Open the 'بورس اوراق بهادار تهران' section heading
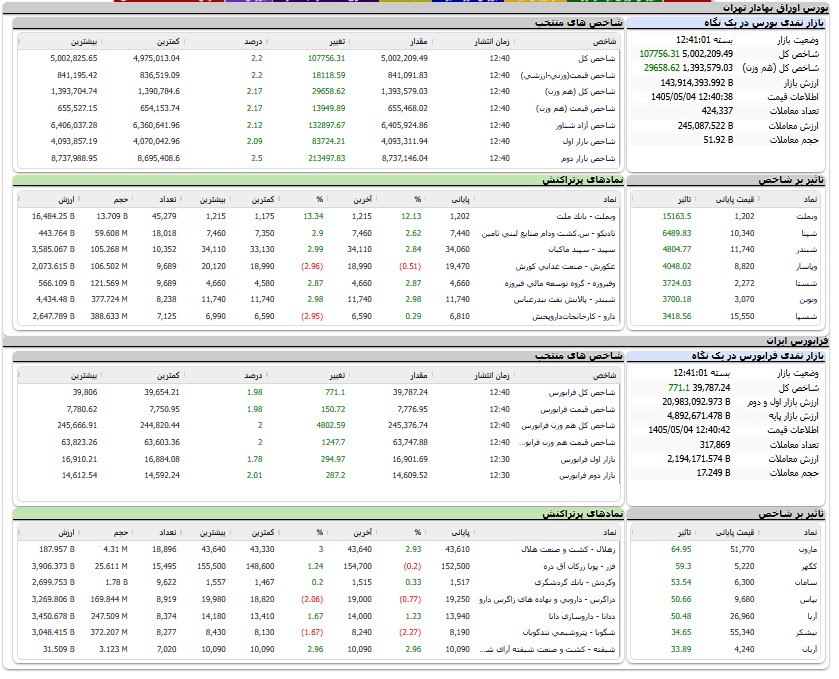 tap(775, 8)
